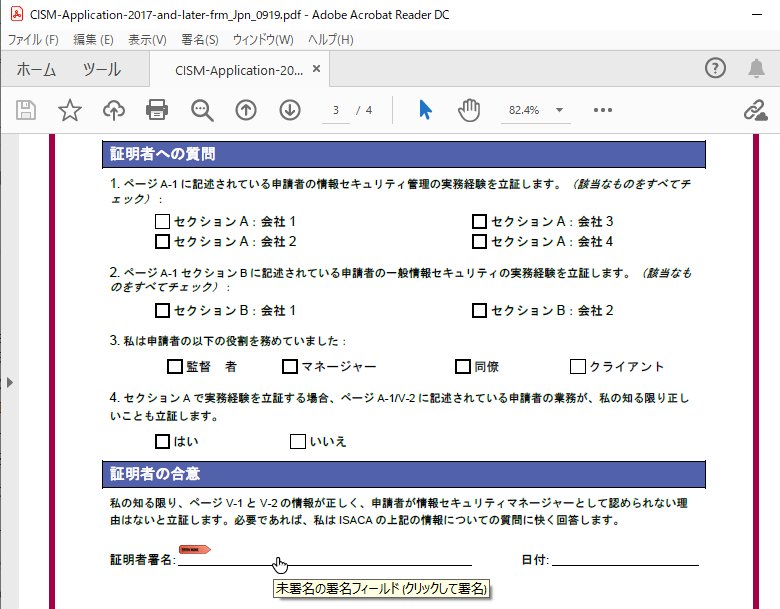This screenshot has height=609, width=780.
Task: Expand more tools via the ellipsis button
Action: pos(602,110)
